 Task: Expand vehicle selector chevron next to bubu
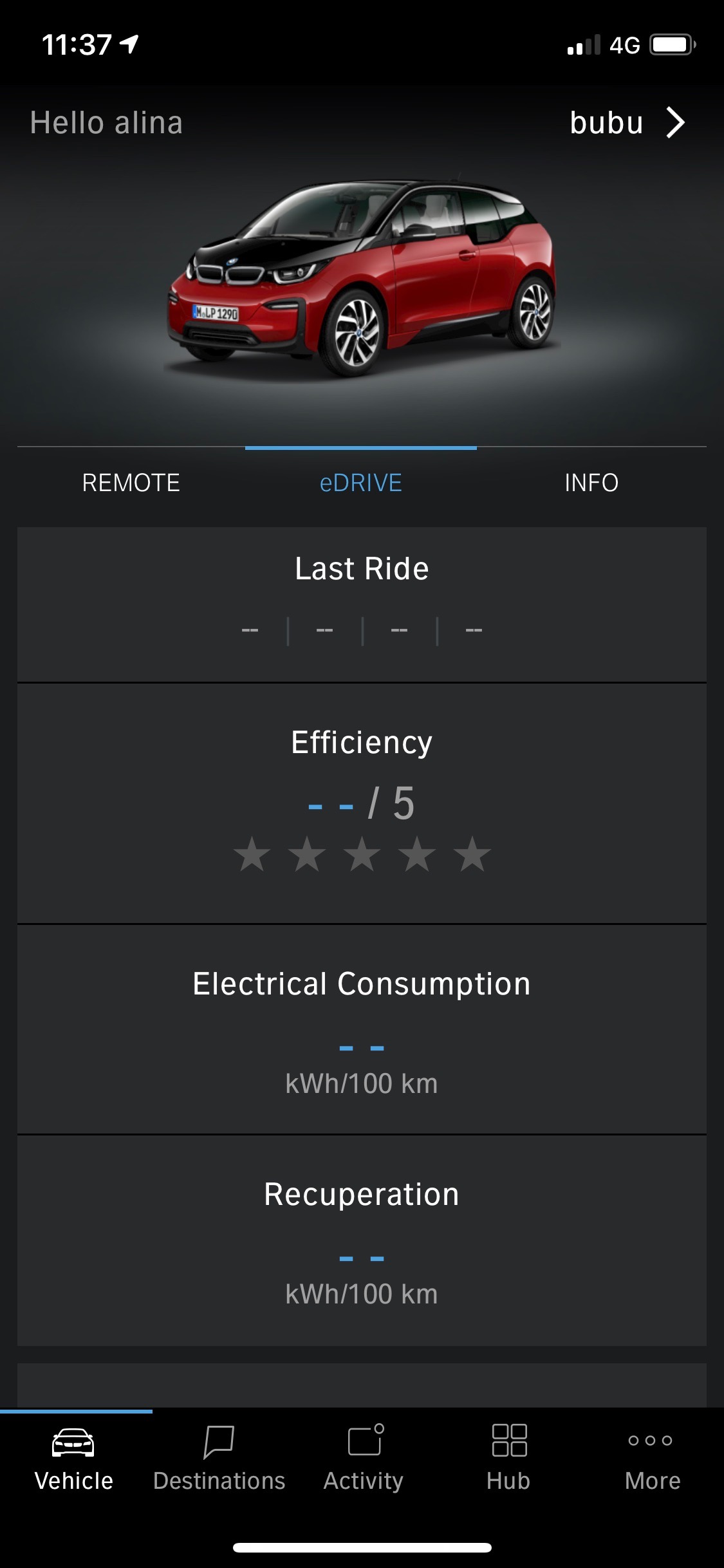pos(676,122)
